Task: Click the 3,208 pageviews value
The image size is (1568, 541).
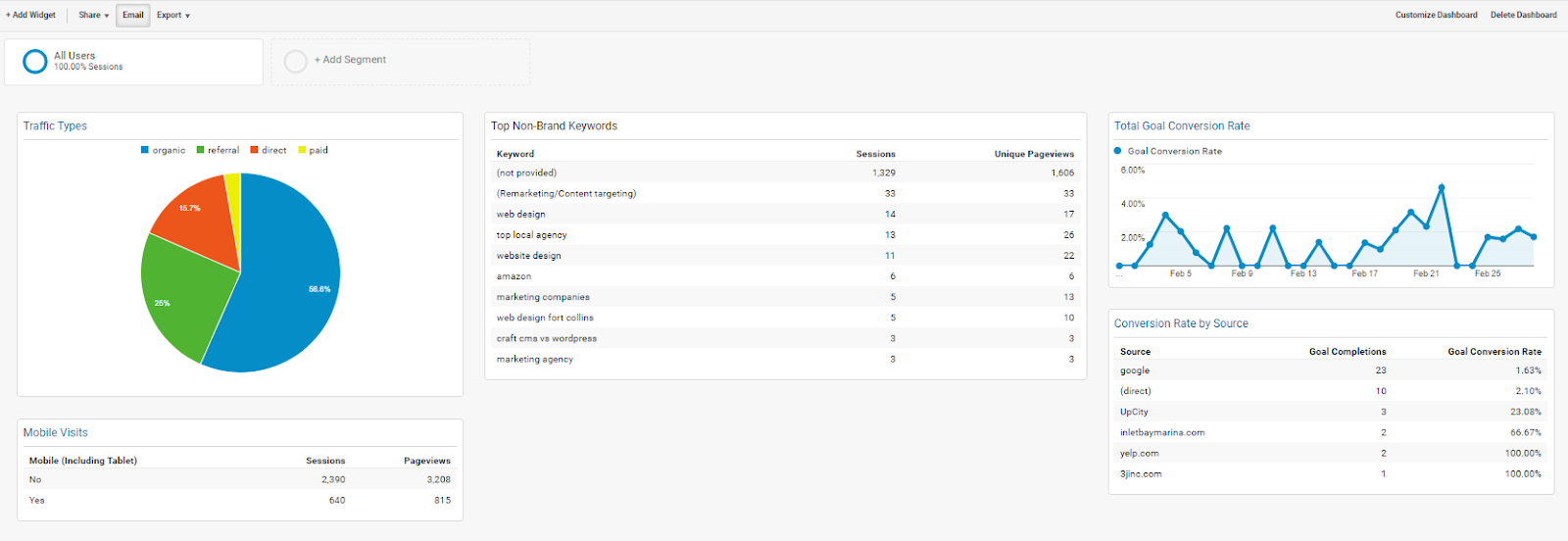Action: point(438,479)
